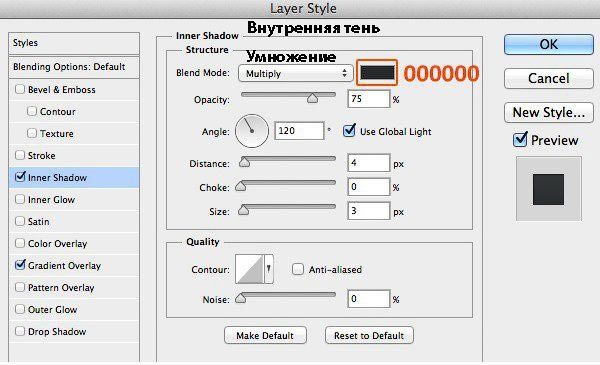Click the Angle value field
The width and height of the screenshot is (600, 365).
click(x=299, y=131)
